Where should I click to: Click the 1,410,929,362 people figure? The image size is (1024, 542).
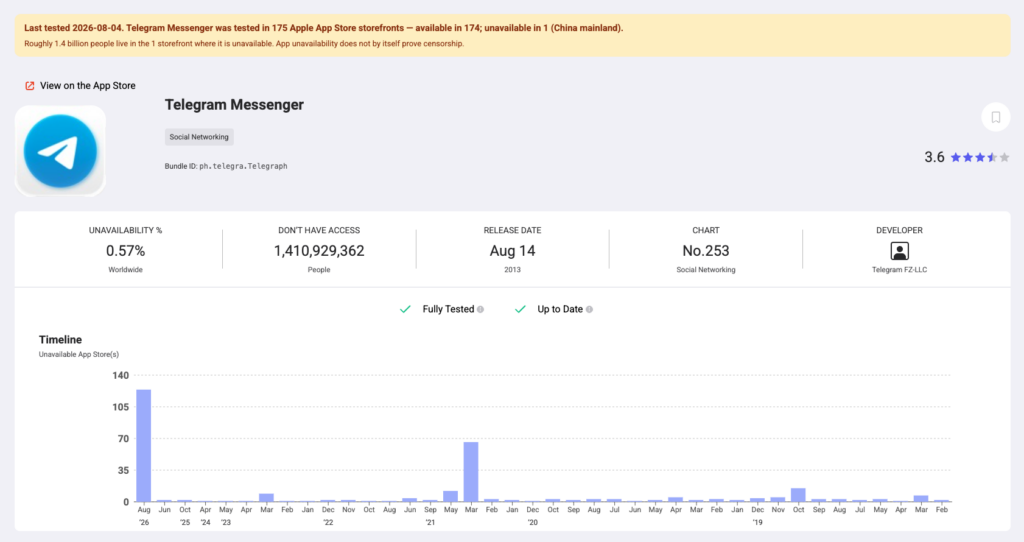click(x=319, y=251)
